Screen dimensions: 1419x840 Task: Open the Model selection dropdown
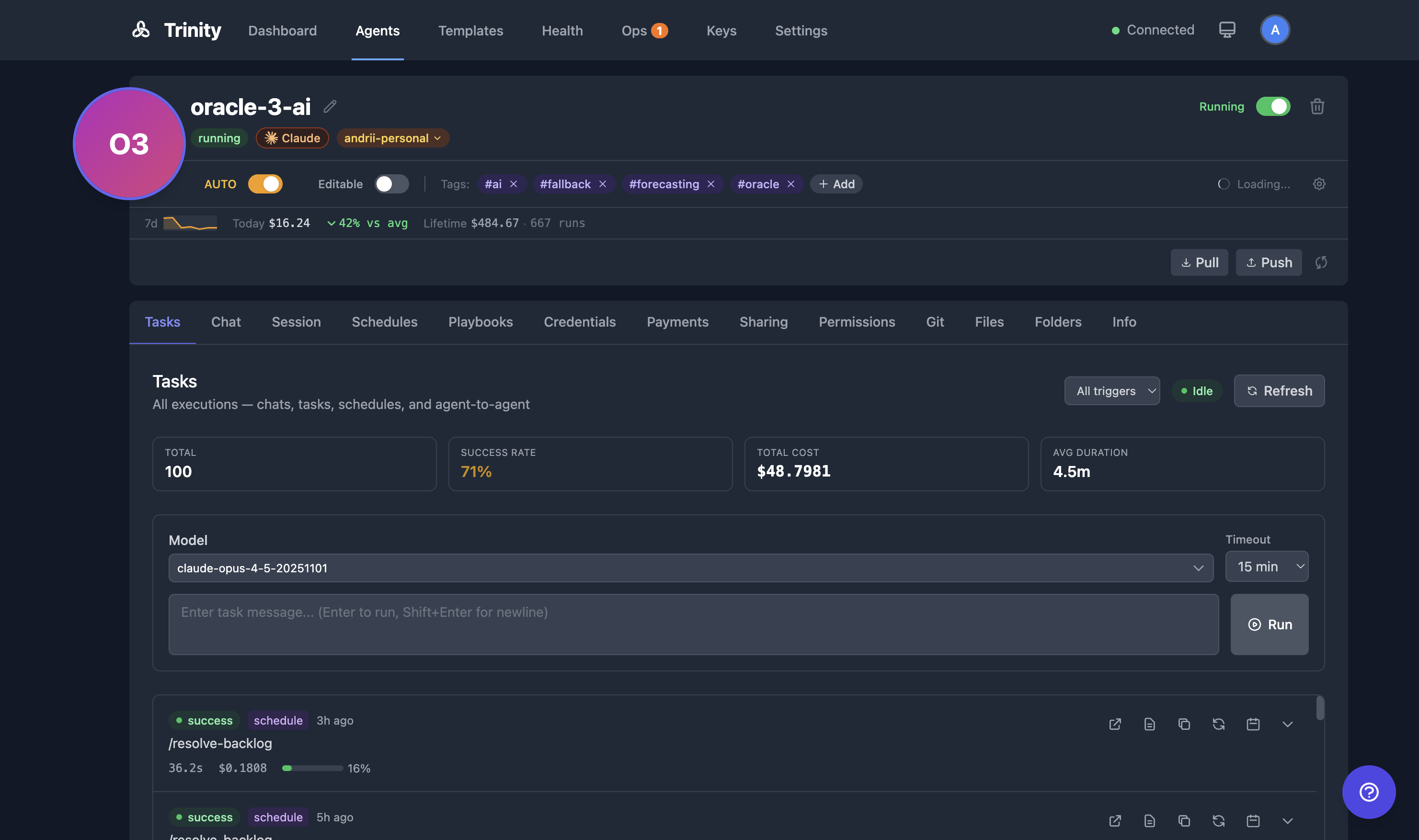coord(690,568)
